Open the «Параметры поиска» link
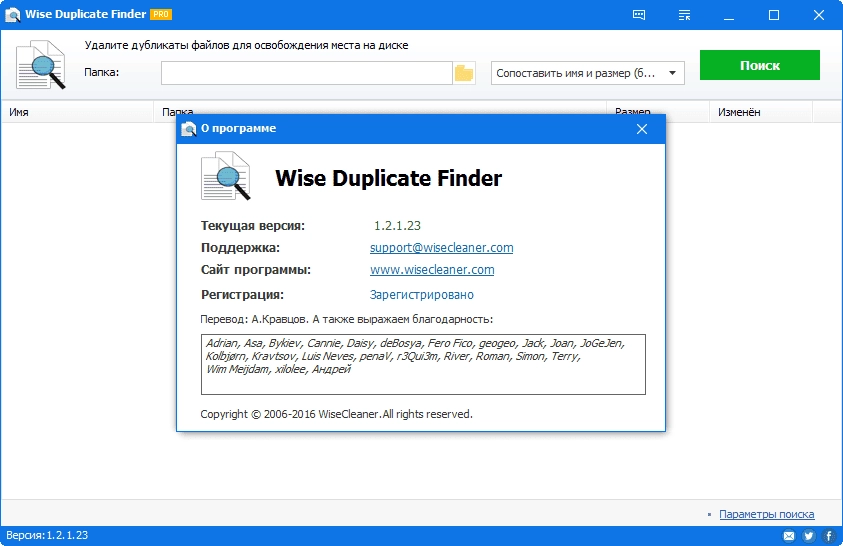Viewport: 843px width, 546px height. tap(767, 514)
